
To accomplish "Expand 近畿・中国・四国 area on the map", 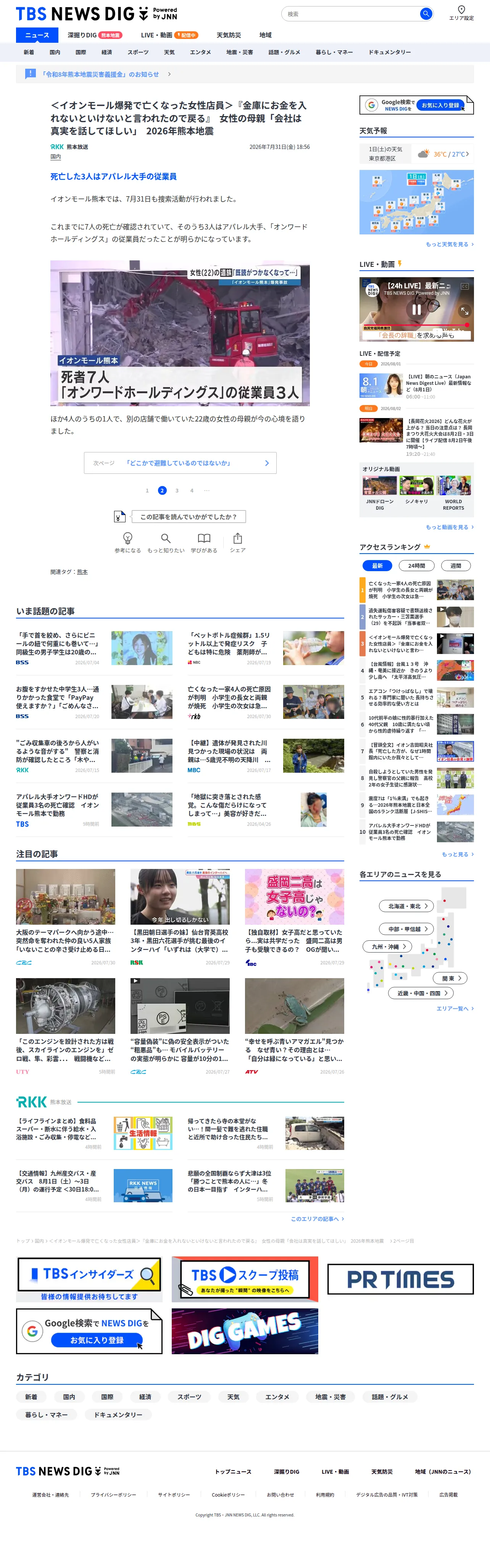I will [421, 993].
